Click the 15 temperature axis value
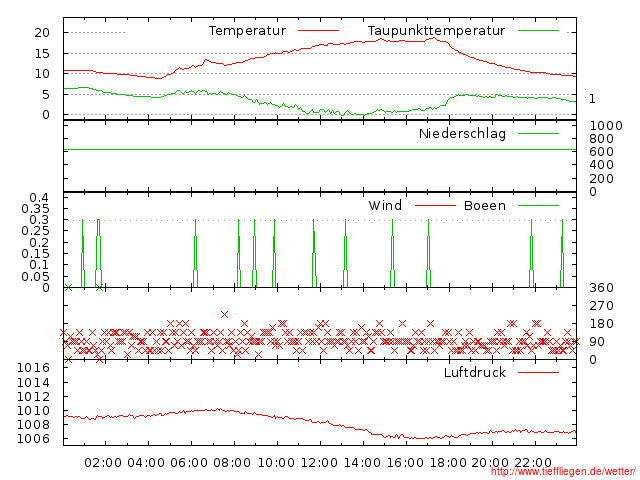This screenshot has height=480, width=640. [x=42, y=53]
